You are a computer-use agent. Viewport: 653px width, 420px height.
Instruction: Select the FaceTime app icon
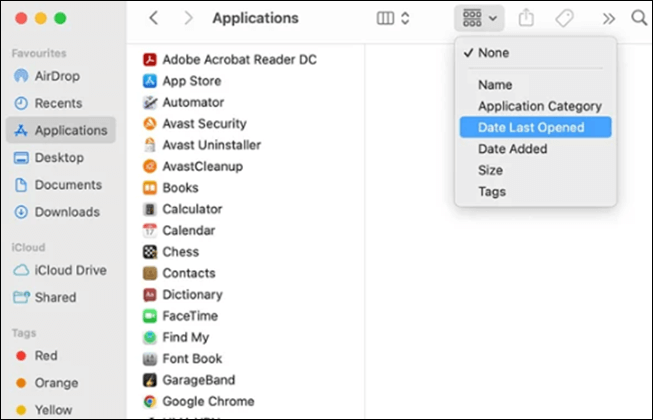tap(150, 316)
